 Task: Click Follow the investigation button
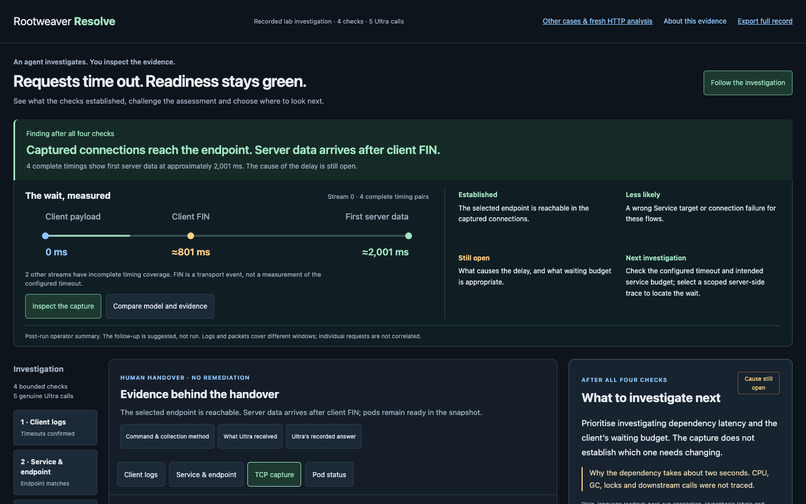pyautogui.click(x=747, y=83)
